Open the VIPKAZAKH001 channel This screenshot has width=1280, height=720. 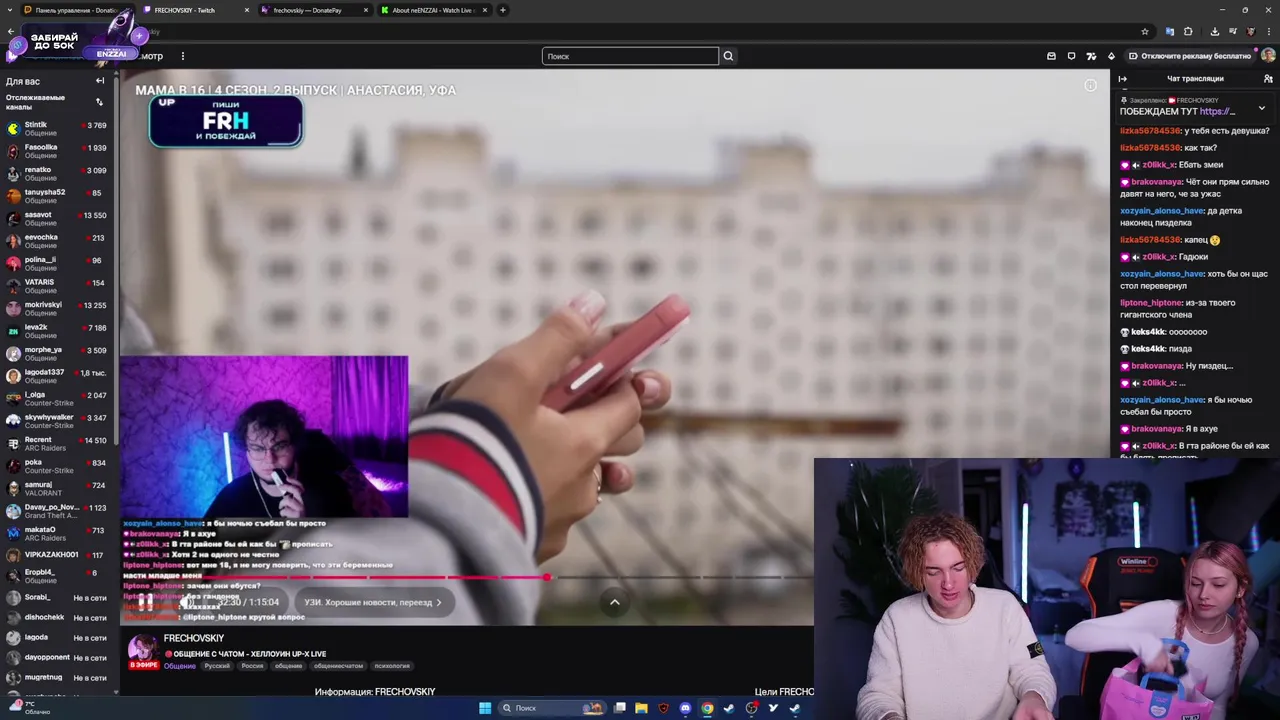point(59,554)
